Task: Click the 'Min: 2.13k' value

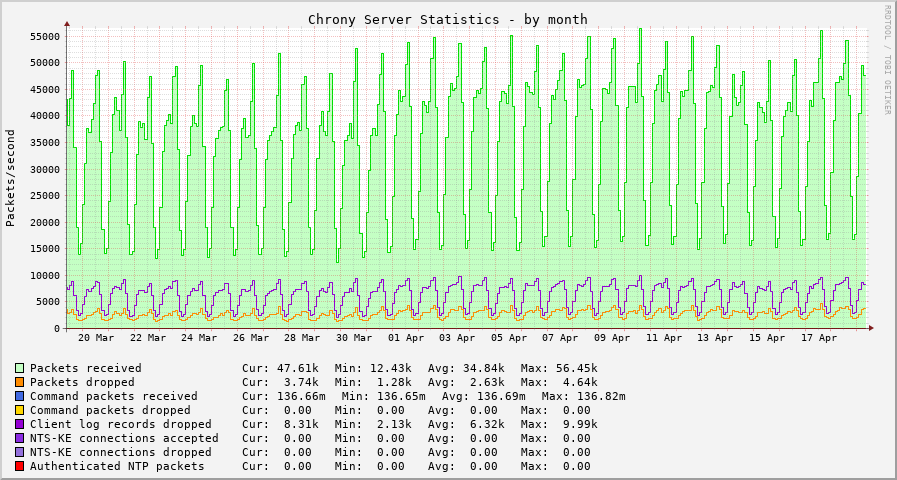Action: 373,424
